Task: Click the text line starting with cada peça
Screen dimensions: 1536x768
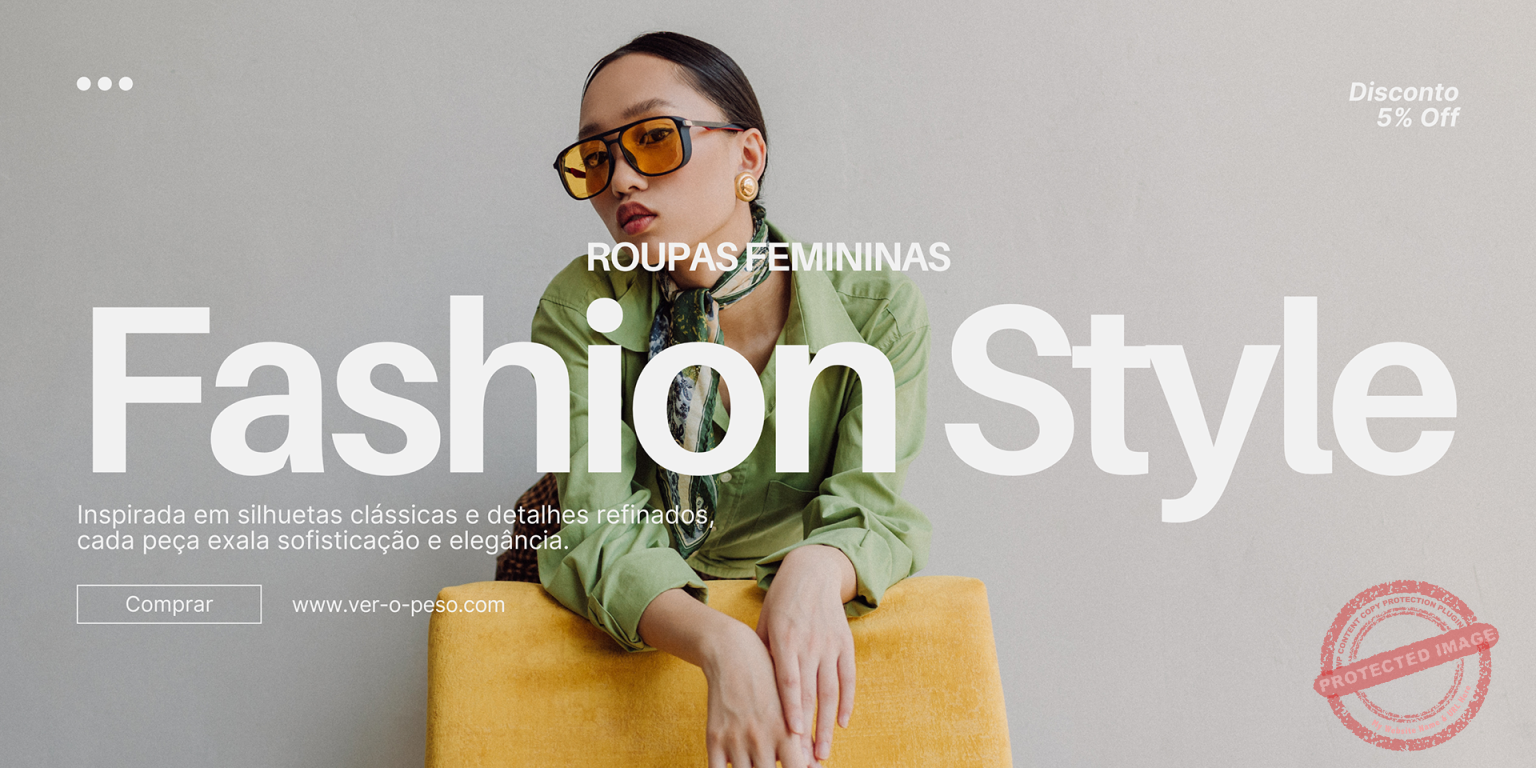Action: [323, 542]
